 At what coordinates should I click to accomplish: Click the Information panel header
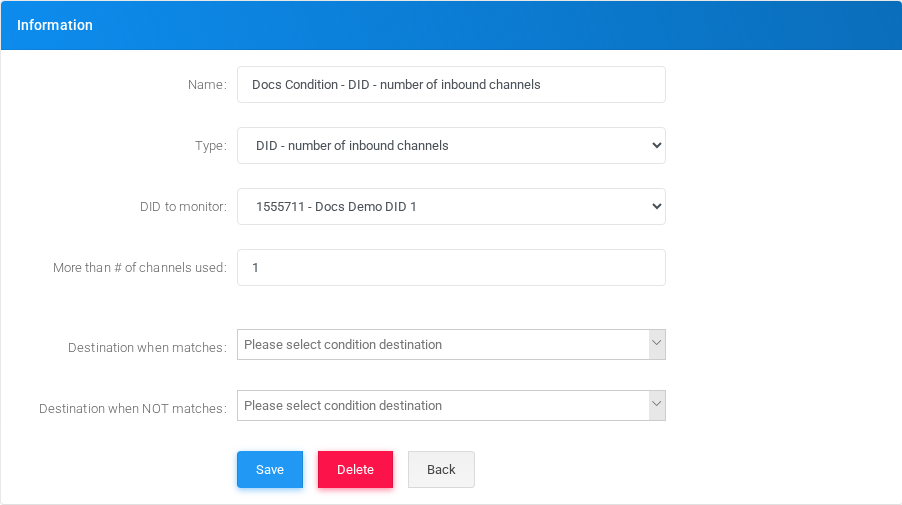[451, 25]
